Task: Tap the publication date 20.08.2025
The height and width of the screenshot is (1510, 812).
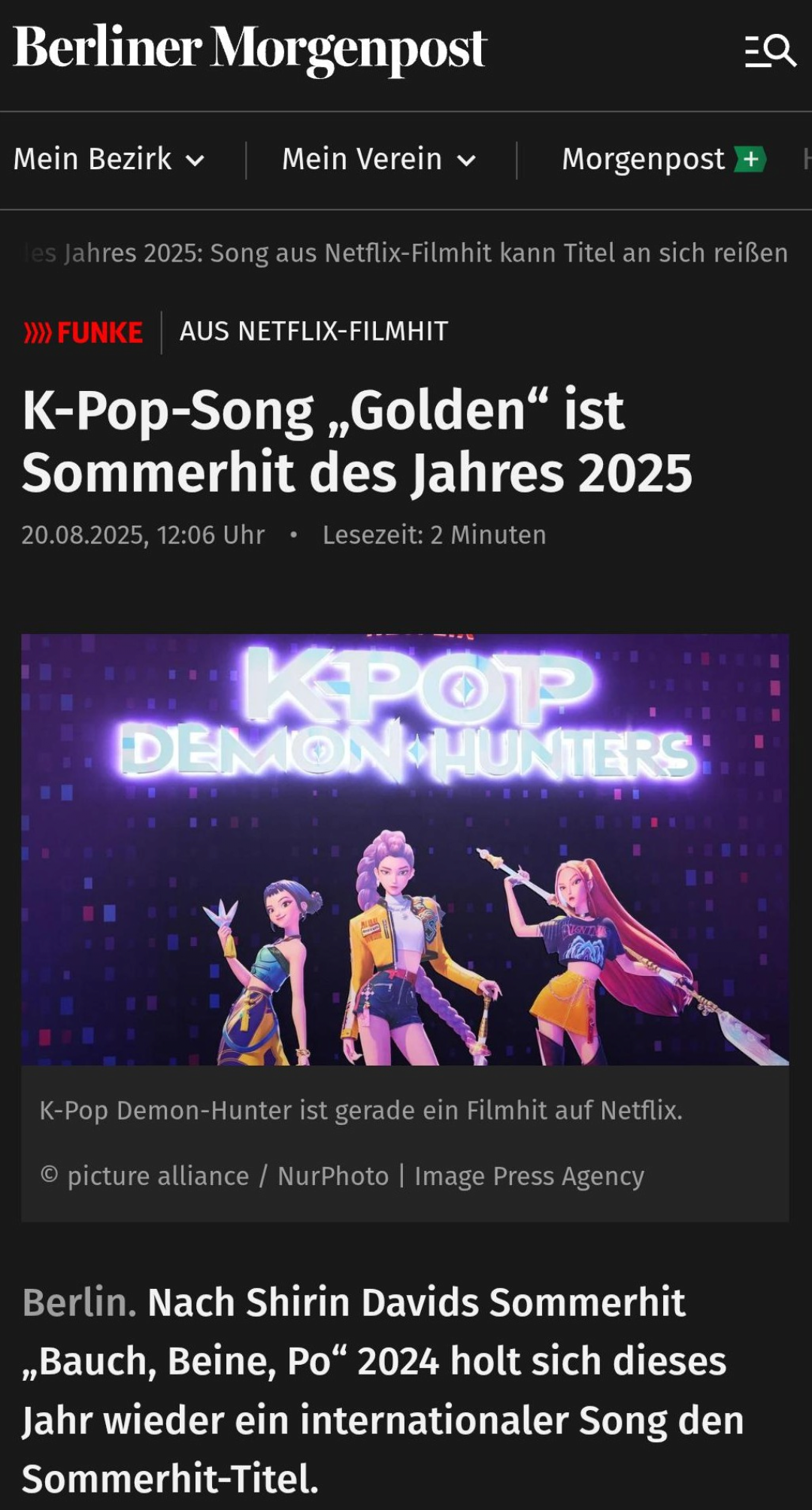Action: coord(143,535)
